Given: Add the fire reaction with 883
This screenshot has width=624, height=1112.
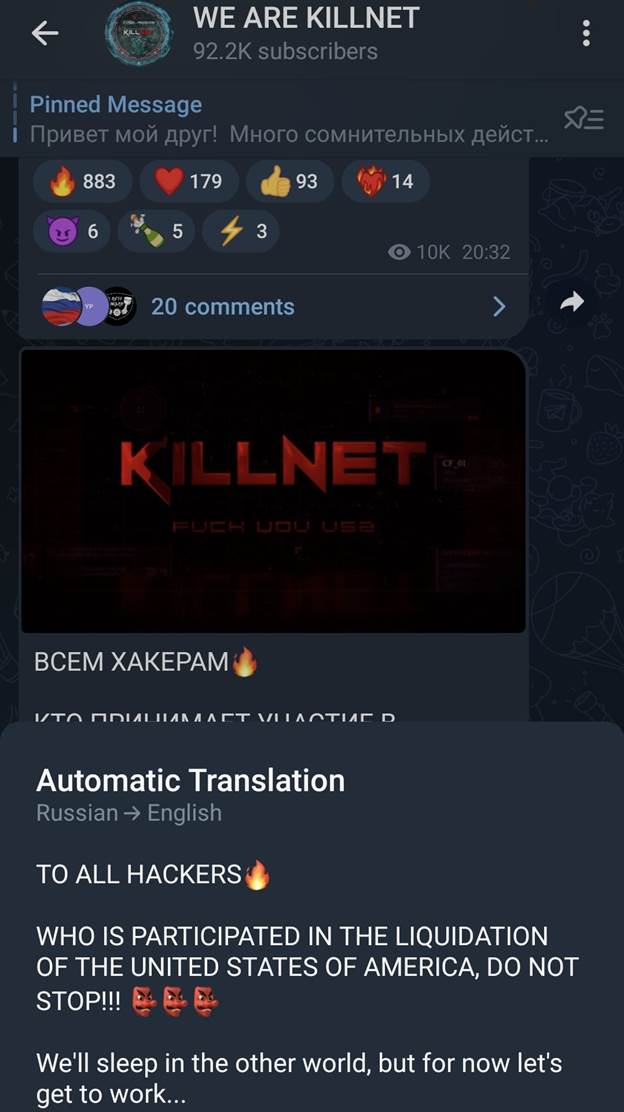Looking at the screenshot, I should pos(83,182).
